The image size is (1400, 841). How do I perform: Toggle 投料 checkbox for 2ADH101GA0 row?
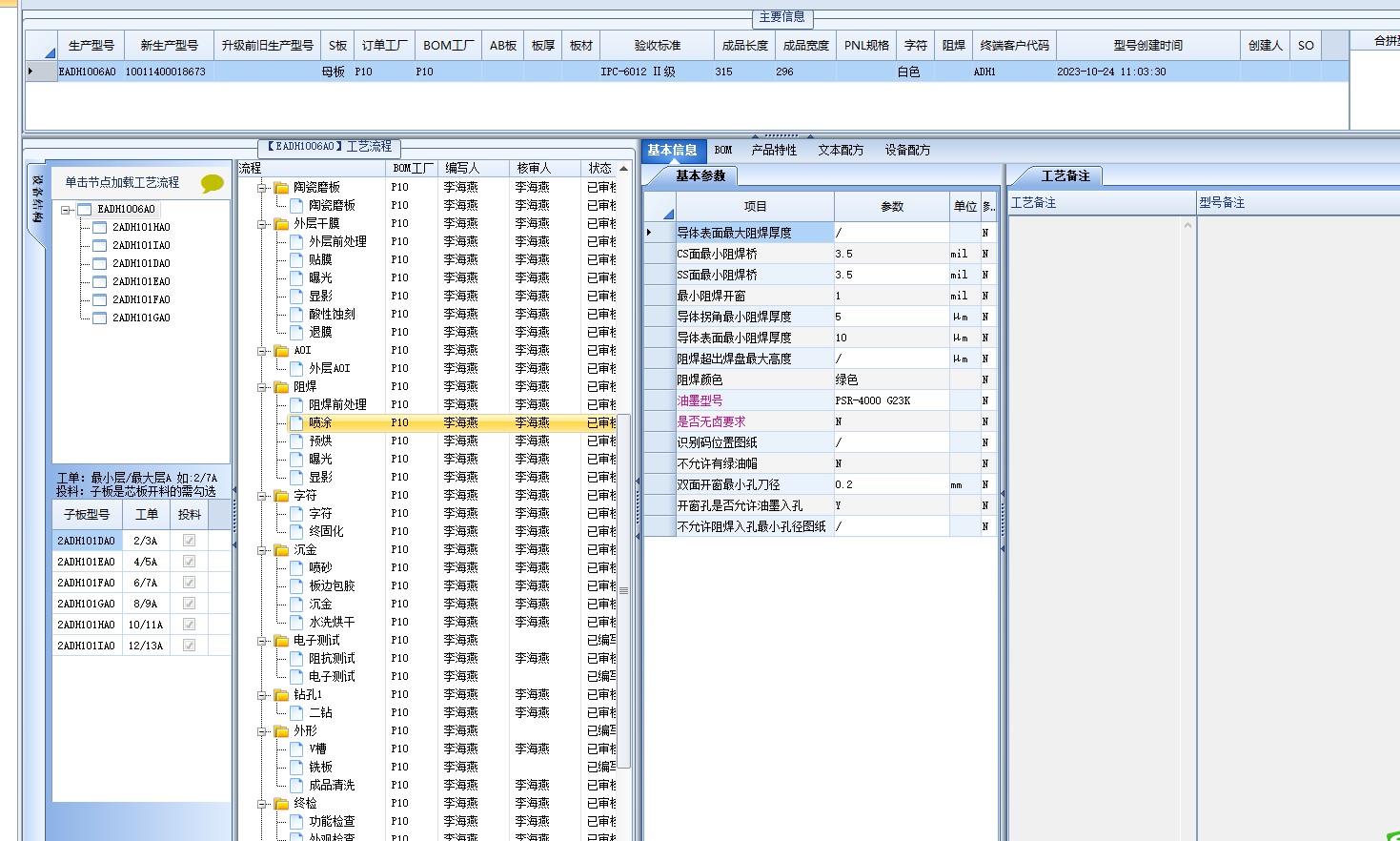[189, 604]
